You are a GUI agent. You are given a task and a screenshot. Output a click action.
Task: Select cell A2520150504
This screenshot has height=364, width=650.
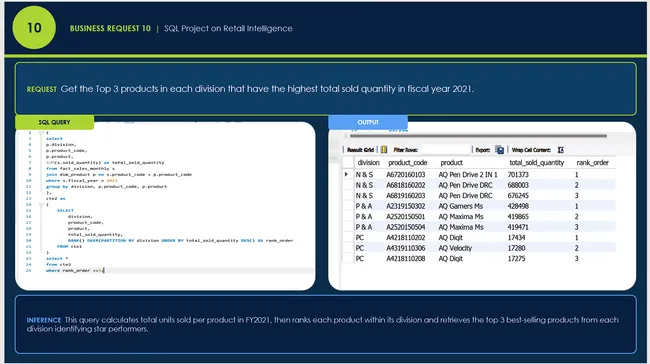point(405,227)
